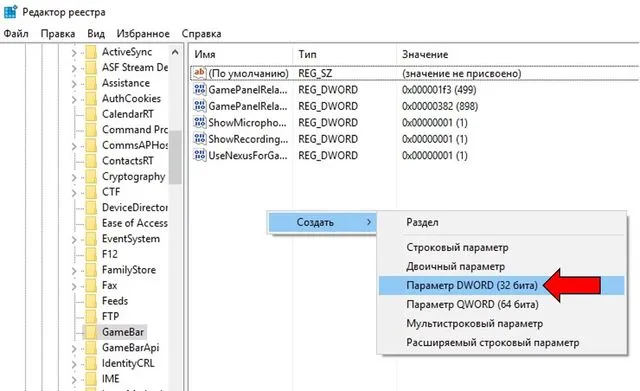Click the Cryptography folder icon
640x391 pixels.
[x=91, y=177]
